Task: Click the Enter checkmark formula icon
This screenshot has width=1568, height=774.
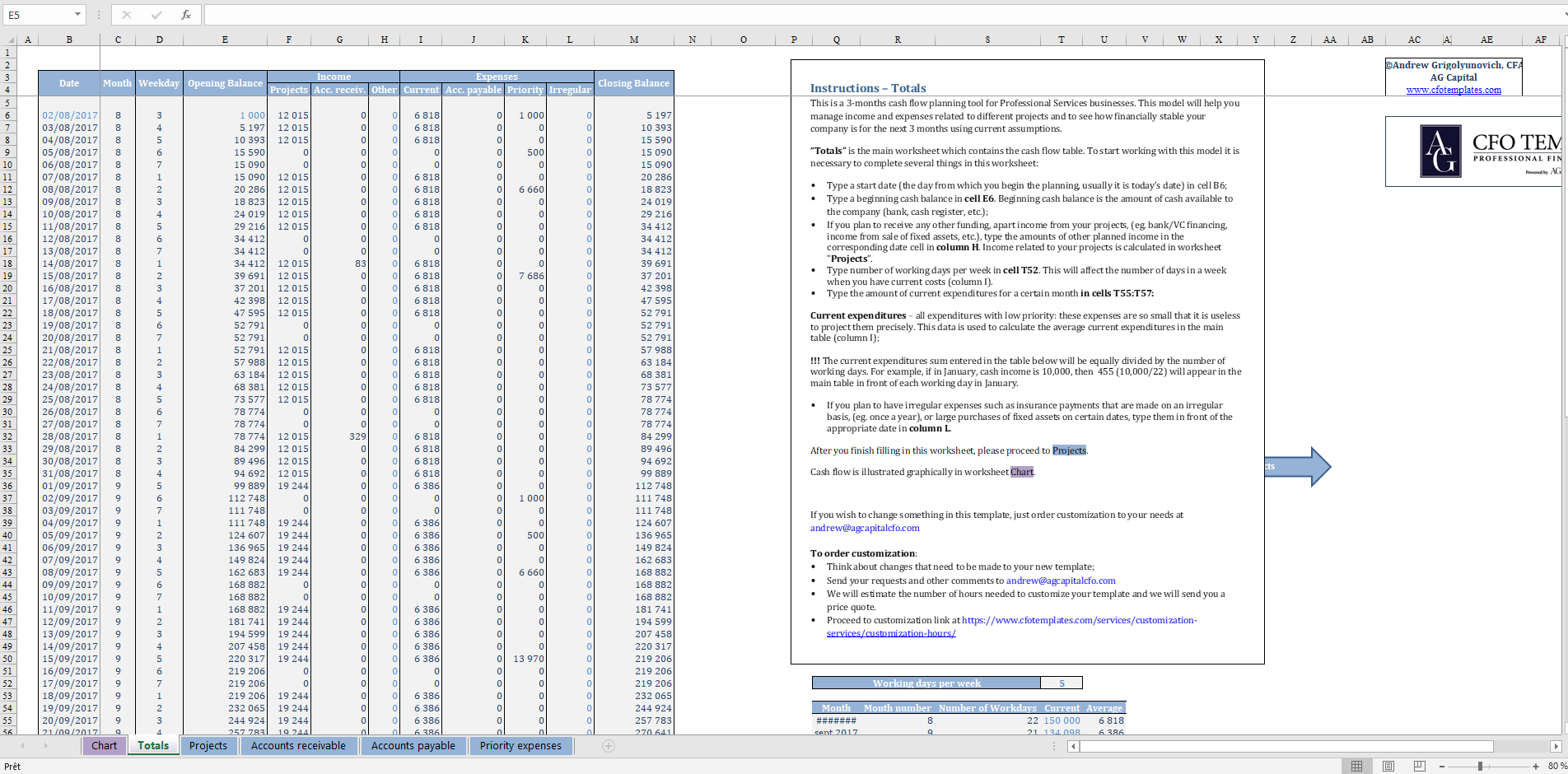Action: [156, 15]
